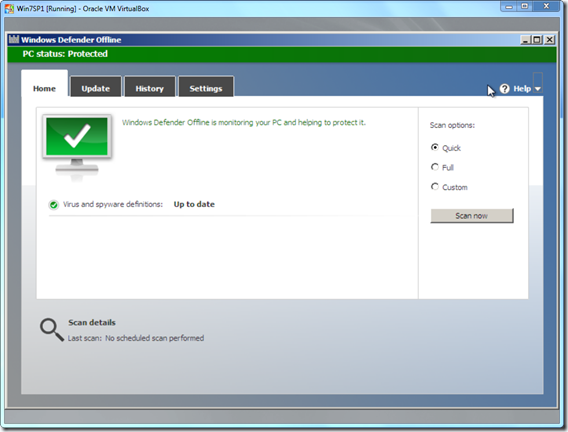Click the 'Scan details' heading
This screenshot has width=568, height=432.
click(x=92, y=322)
